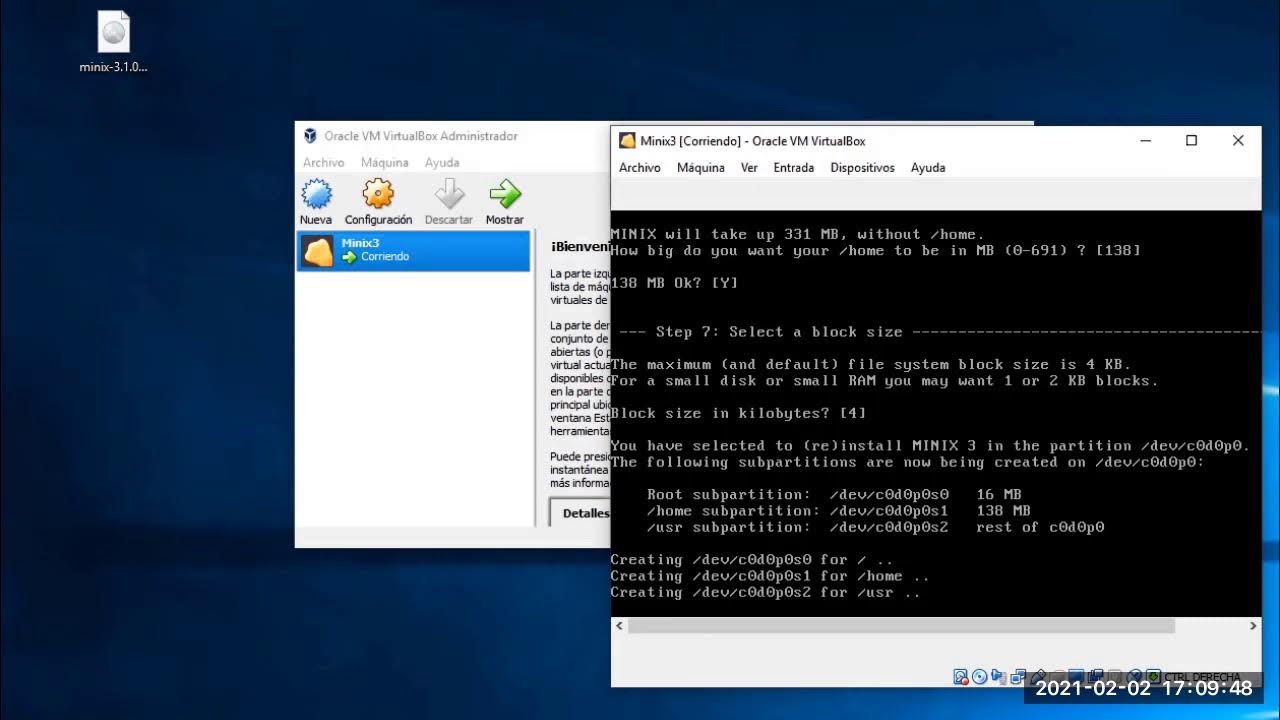Click 'Creating /dev/c0d0p0s2 for /usr' line
1280x720 pixels.
765,592
